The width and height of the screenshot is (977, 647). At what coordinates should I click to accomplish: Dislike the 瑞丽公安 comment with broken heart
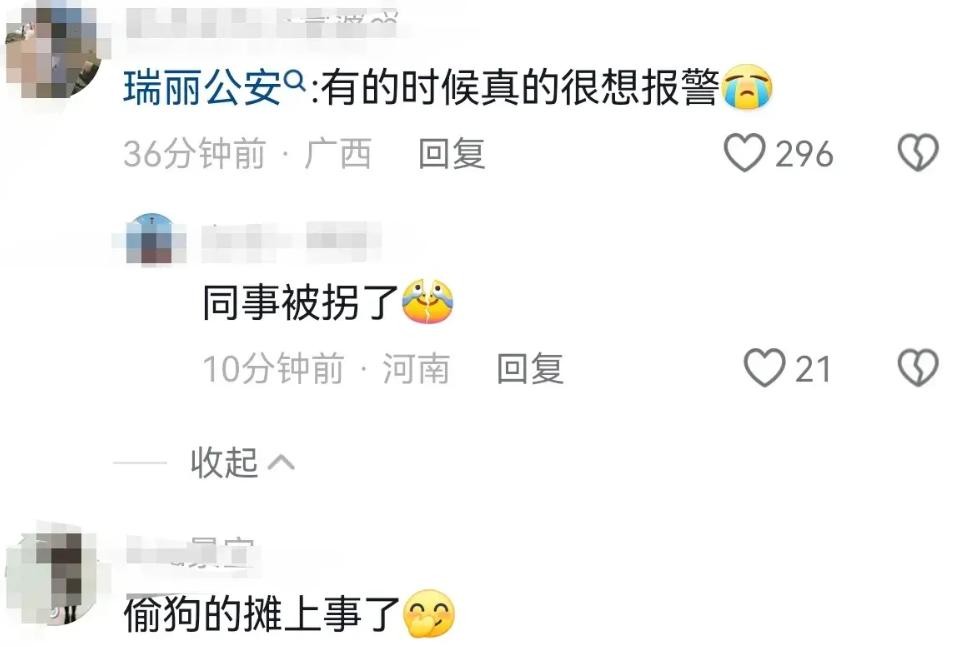pos(918,153)
